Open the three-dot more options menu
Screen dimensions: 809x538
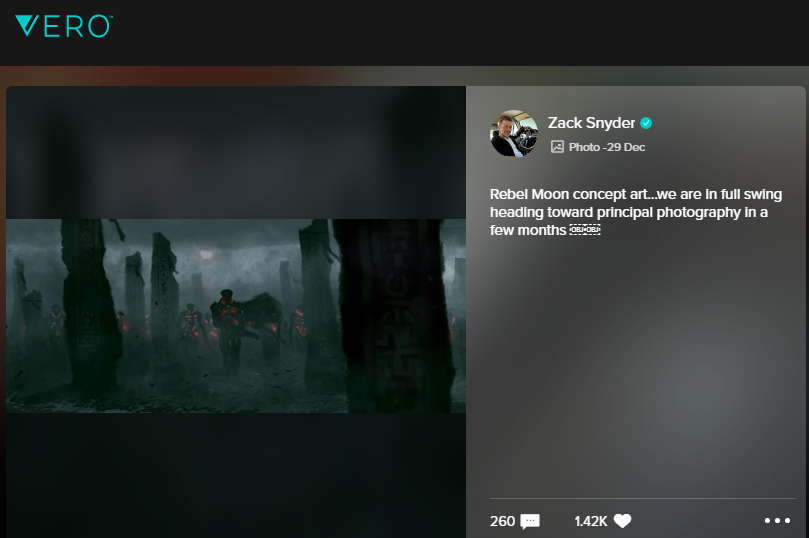777,521
